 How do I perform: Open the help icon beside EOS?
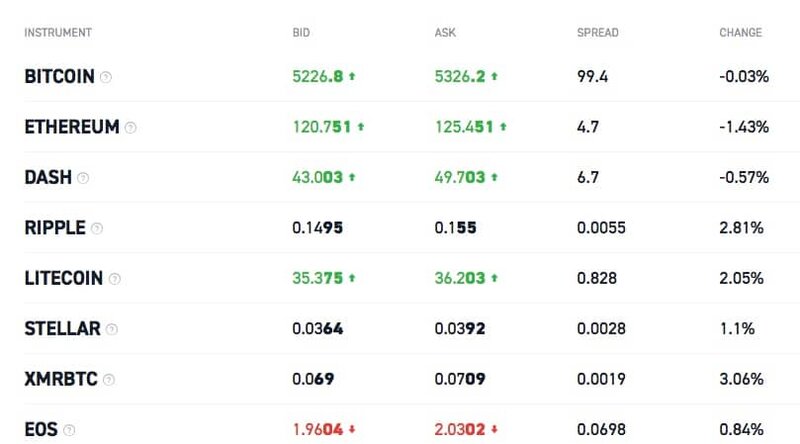[x=69, y=431]
